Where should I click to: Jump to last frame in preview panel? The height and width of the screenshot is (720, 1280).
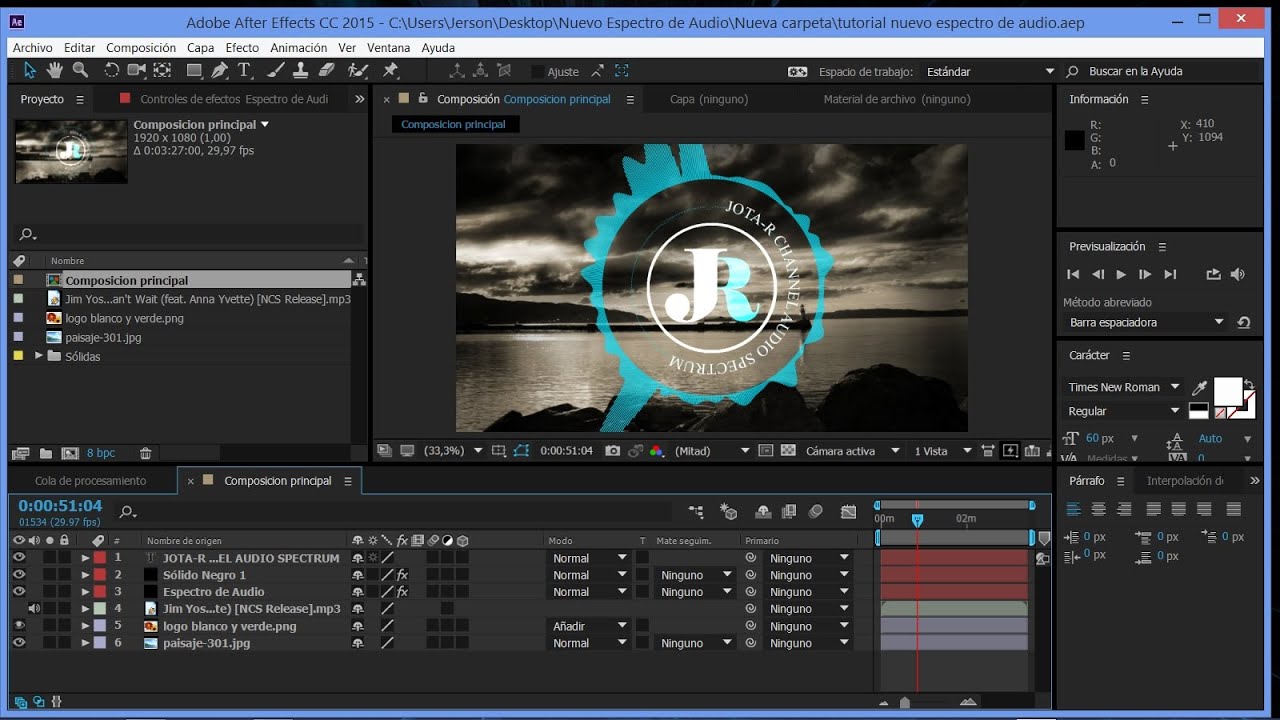tap(1170, 274)
